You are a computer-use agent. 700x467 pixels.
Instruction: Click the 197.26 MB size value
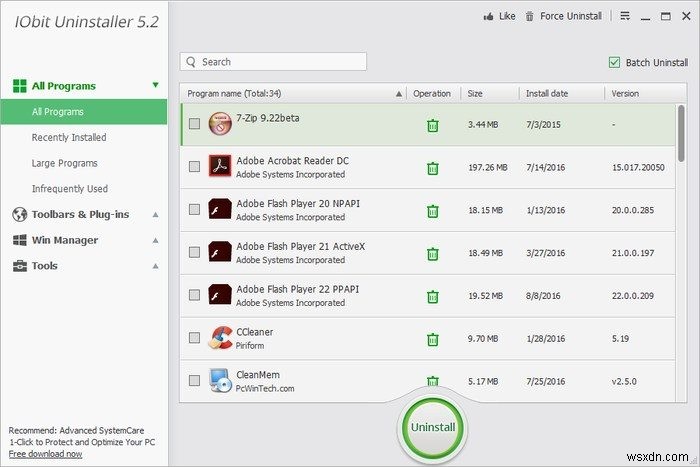[x=488, y=167]
